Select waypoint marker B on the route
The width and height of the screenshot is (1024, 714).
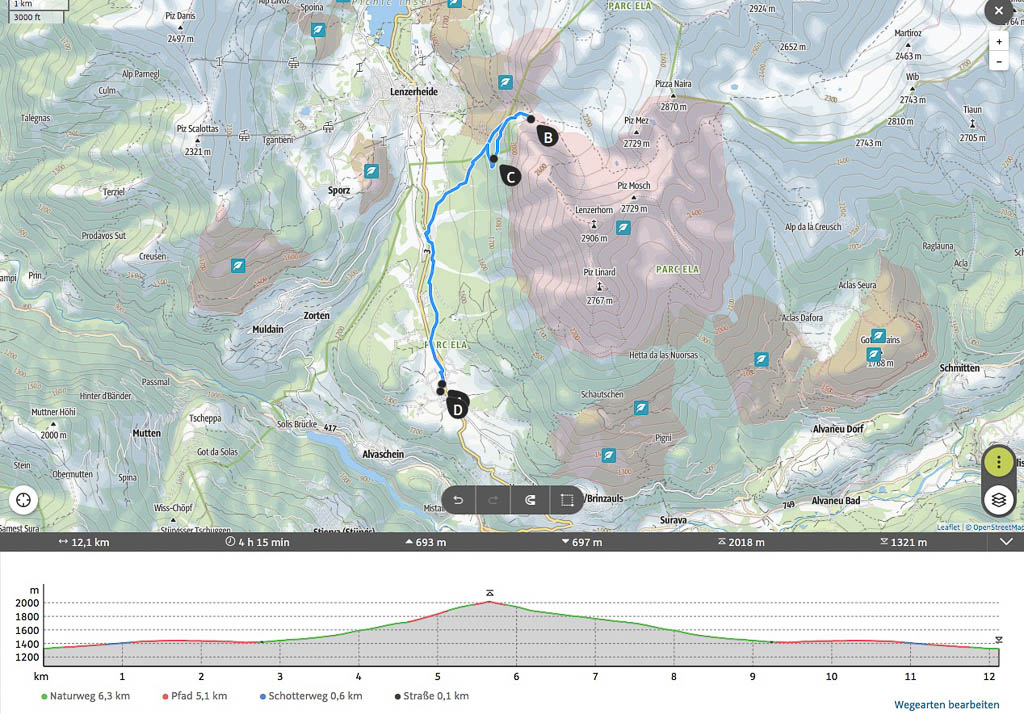point(546,136)
